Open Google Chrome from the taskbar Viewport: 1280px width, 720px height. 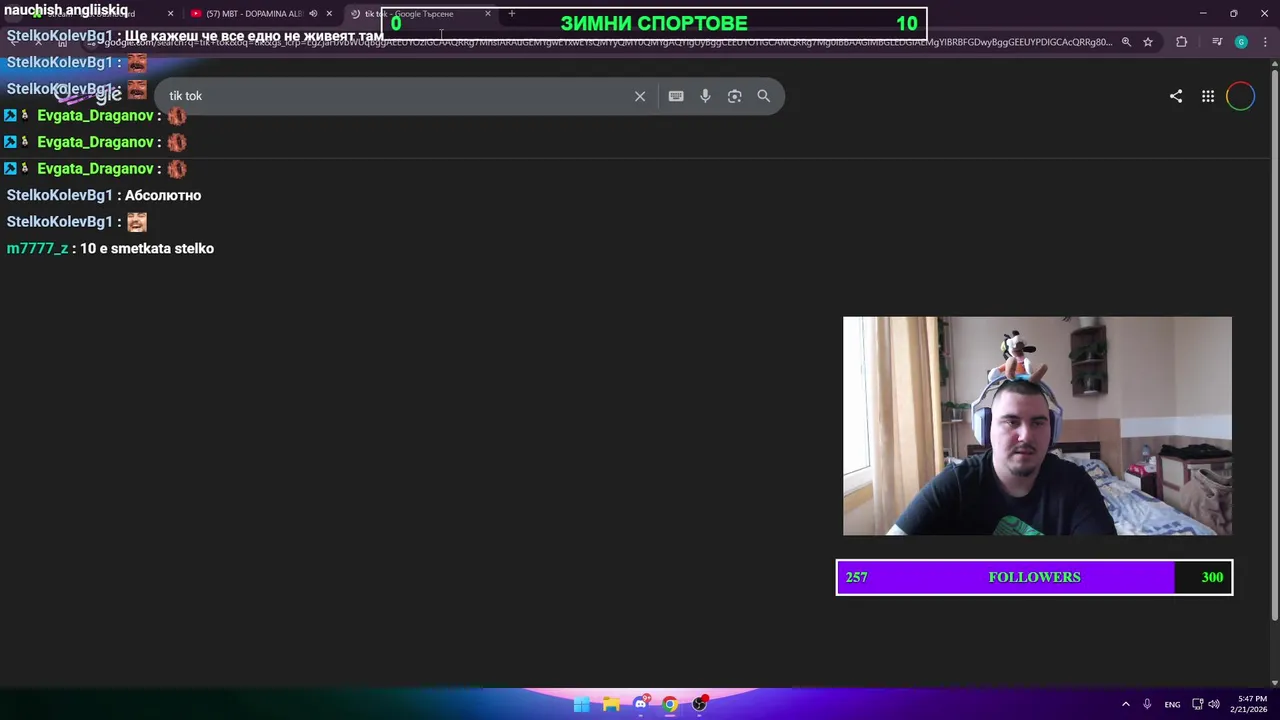click(670, 704)
